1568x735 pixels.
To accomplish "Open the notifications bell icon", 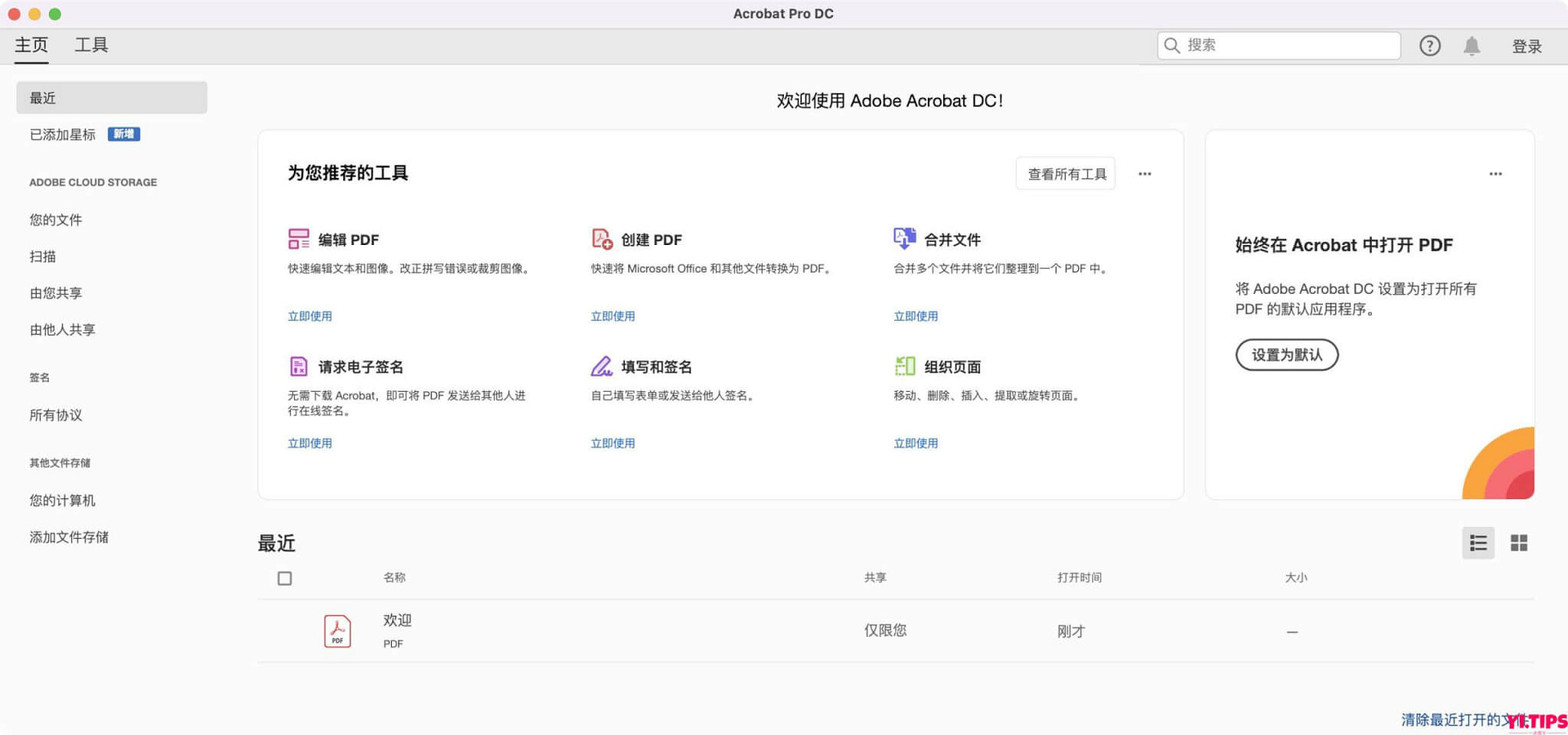I will 1472,46.
